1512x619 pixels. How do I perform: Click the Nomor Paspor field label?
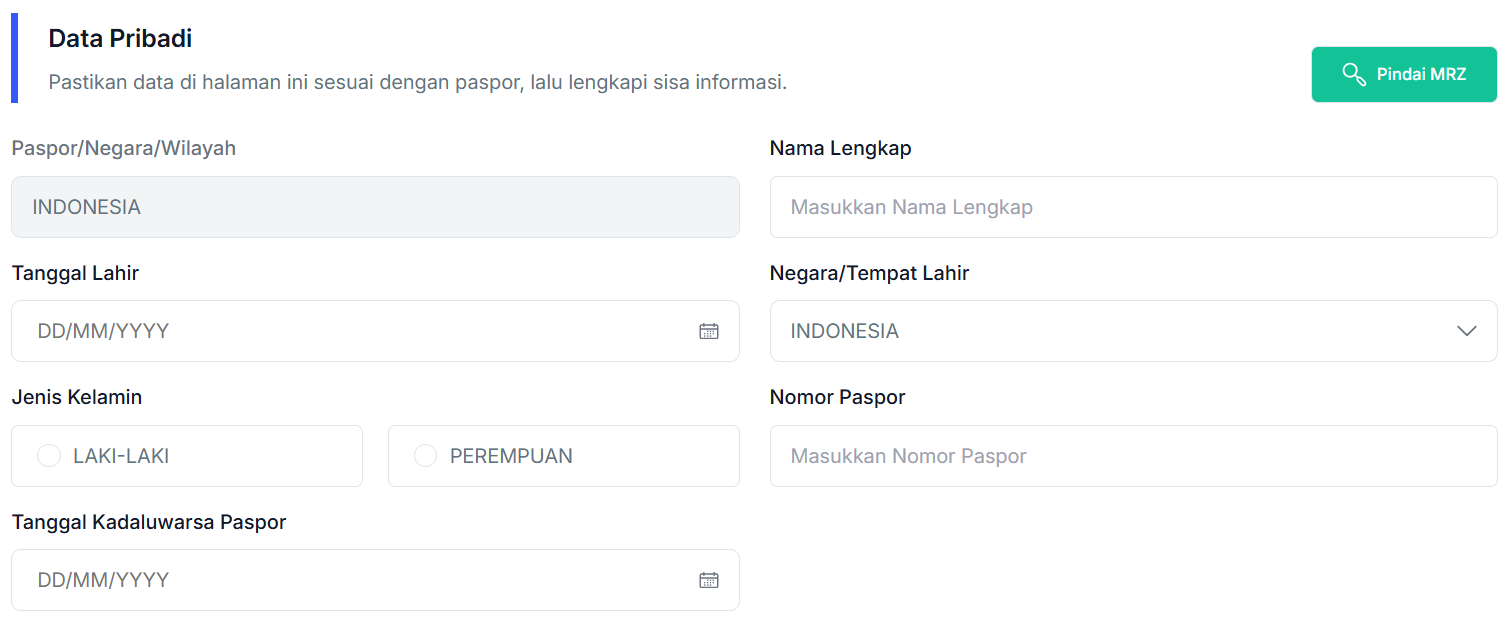click(837, 397)
